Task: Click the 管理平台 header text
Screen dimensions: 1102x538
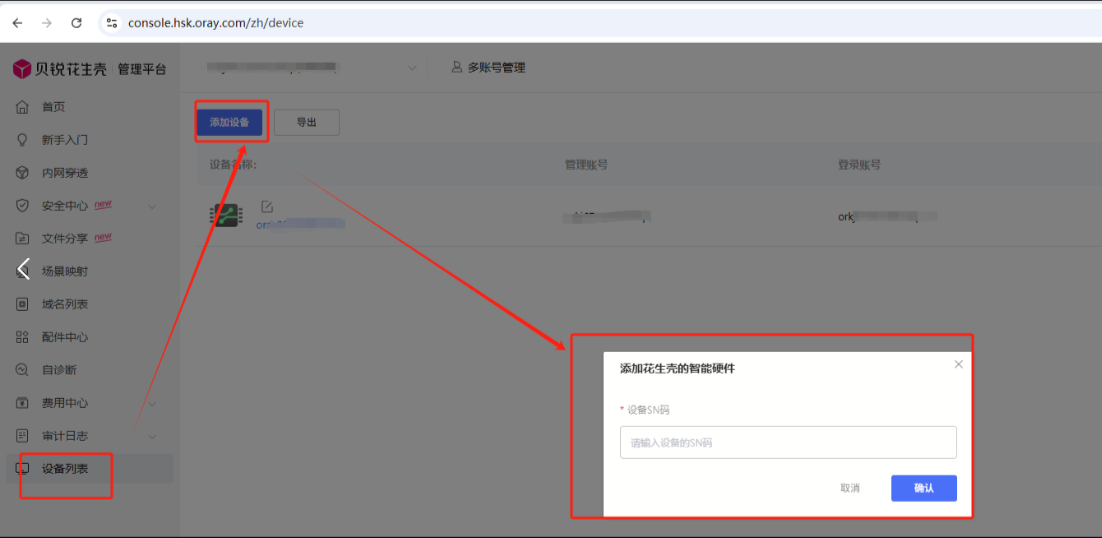Action: [141, 69]
